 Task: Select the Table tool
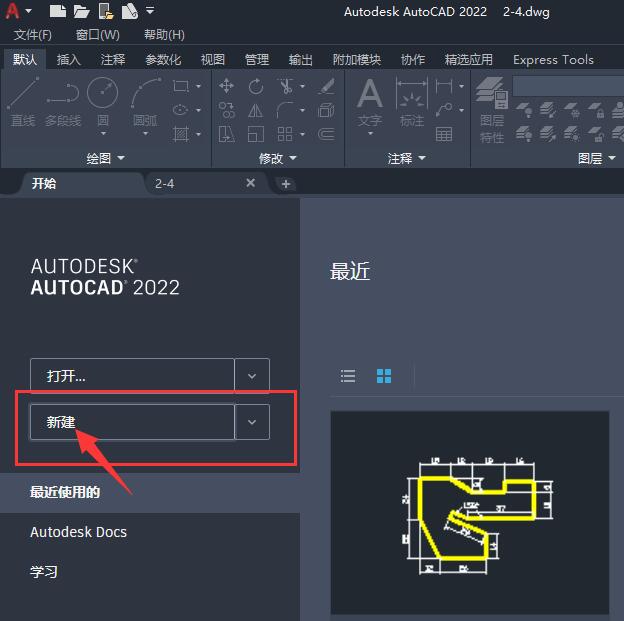pyautogui.click(x=444, y=134)
